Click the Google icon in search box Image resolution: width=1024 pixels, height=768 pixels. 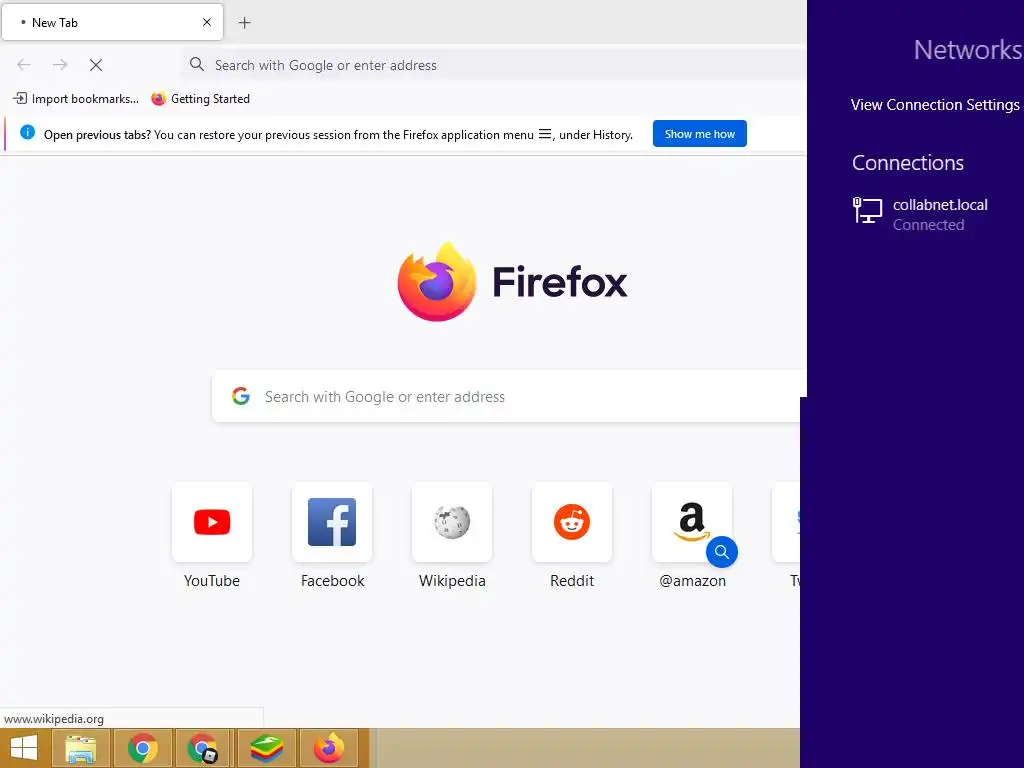pos(241,396)
